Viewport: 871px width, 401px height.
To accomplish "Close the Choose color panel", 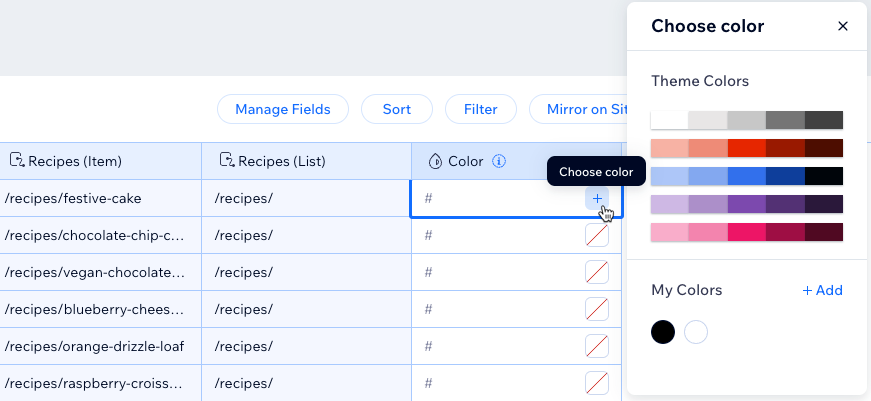I will [843, 26].
